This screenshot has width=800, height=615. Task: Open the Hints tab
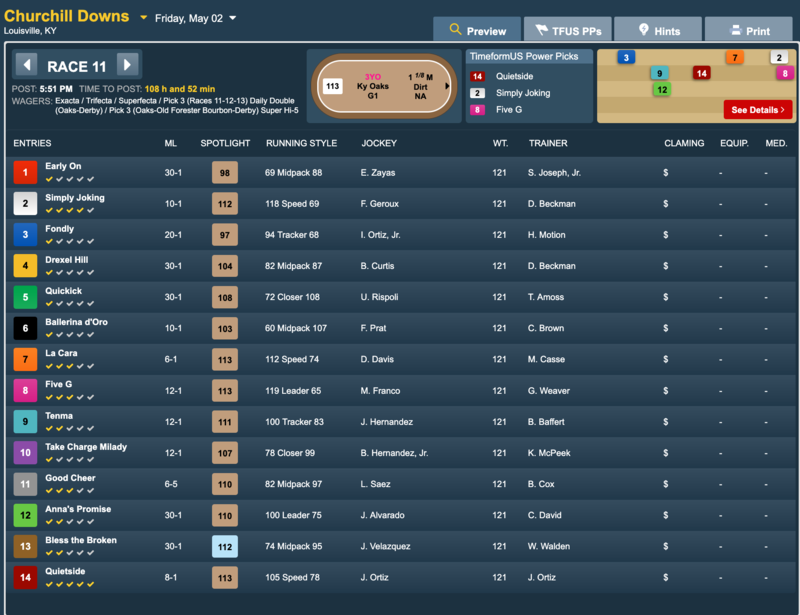[x=658, y=29]
